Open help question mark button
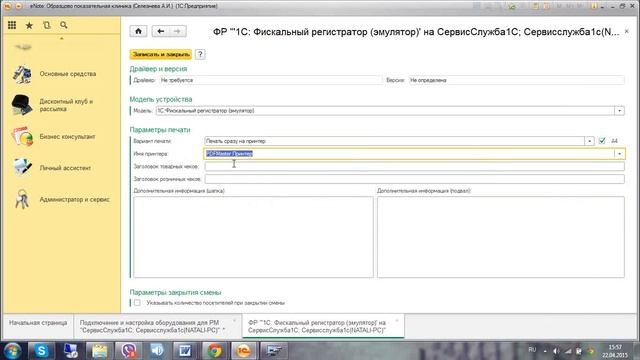Viewport: 640px width, 360px height. click(200, 54)
